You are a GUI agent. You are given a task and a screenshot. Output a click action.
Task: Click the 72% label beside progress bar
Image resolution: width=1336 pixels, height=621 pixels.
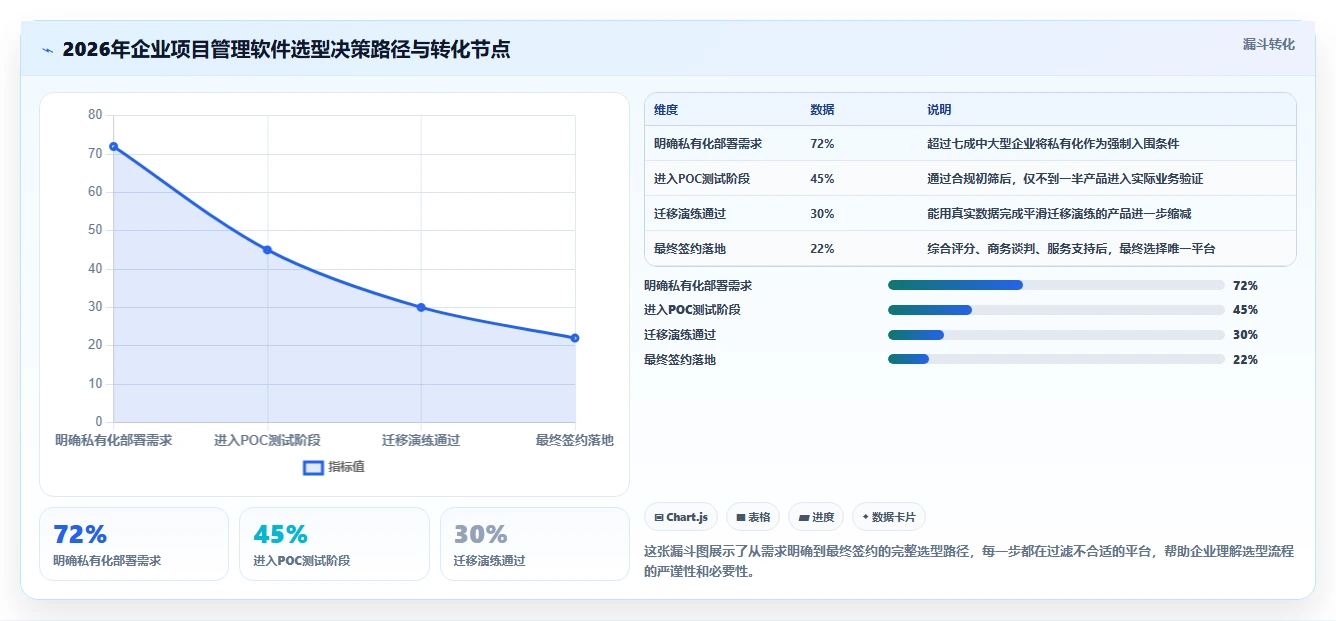[1245, 285]
